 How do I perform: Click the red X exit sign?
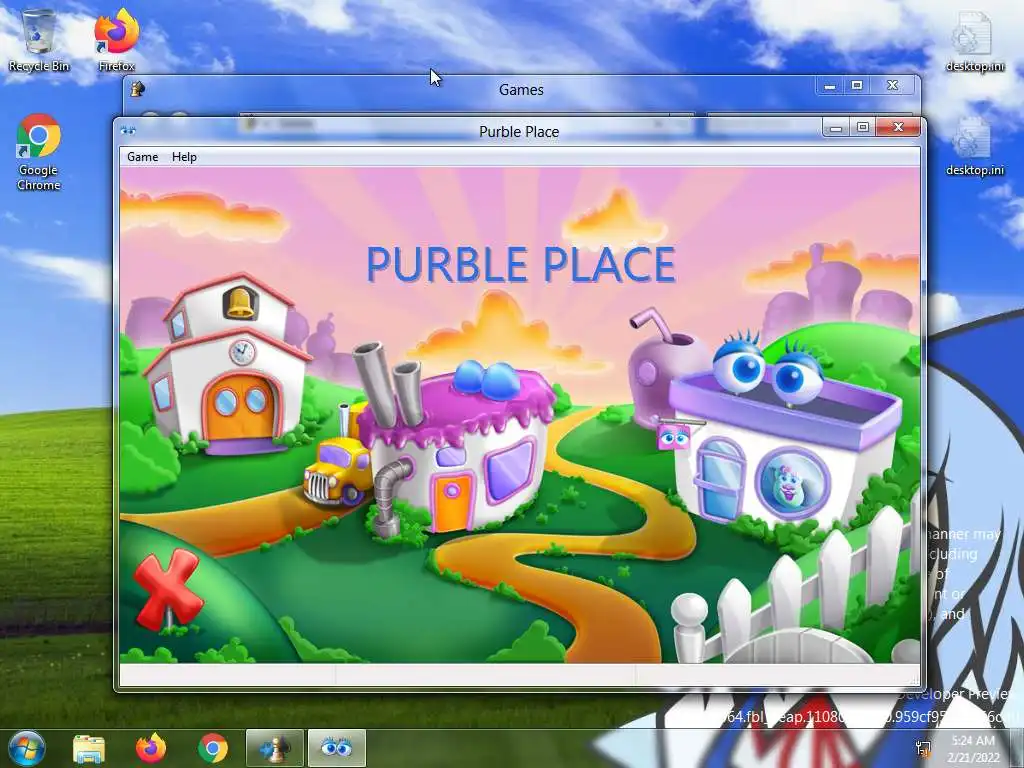[167, 590]
